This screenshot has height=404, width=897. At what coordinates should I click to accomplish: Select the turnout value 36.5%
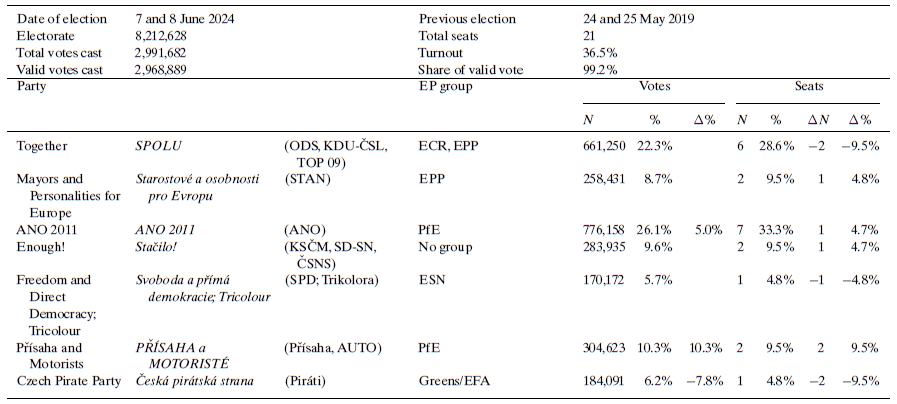pos(600,53)
